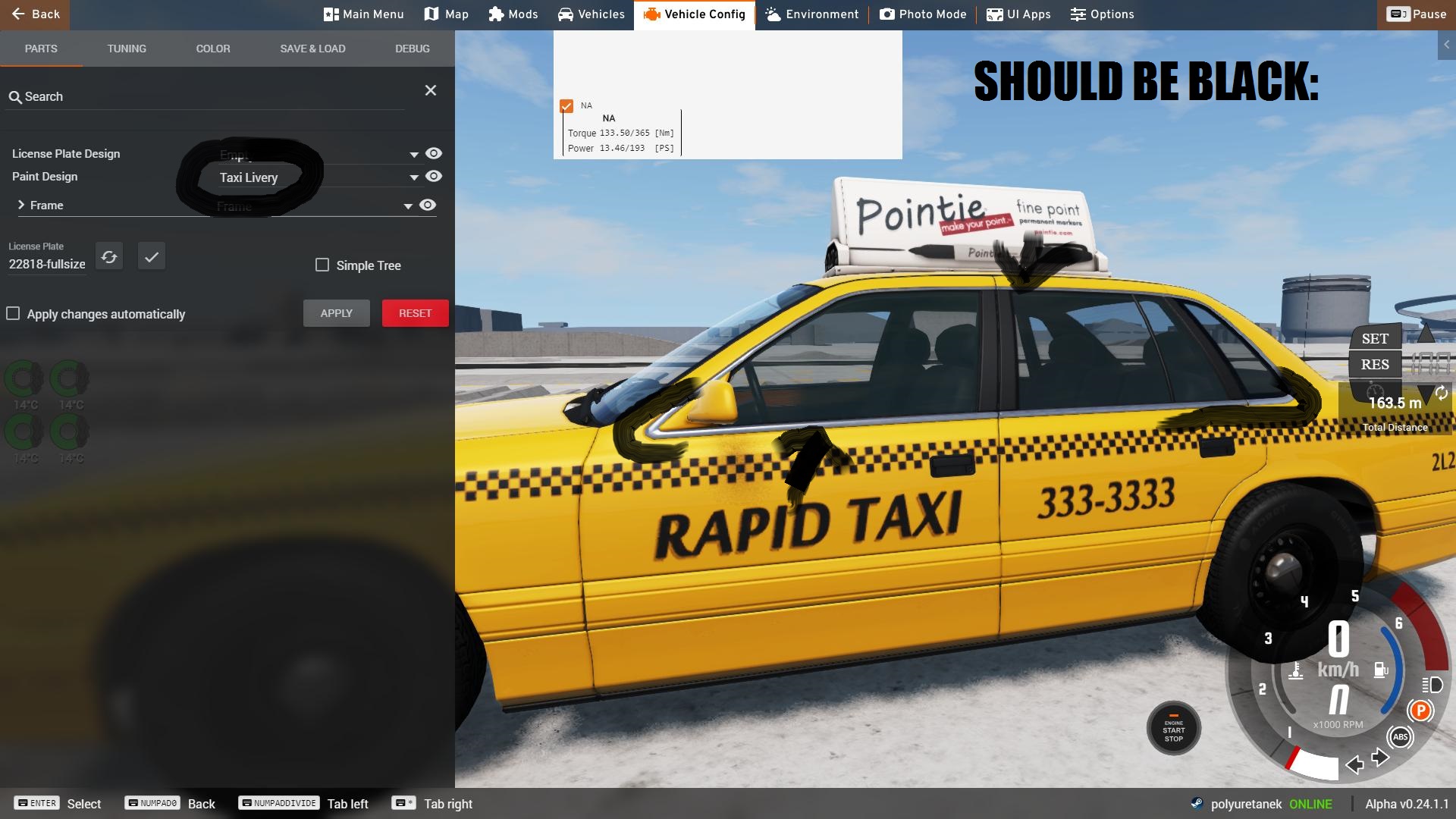The width and height of the screenshot is (1456, 819).
Task: Enable Apply changes automatically checkbox
Action: coord(13,314)
